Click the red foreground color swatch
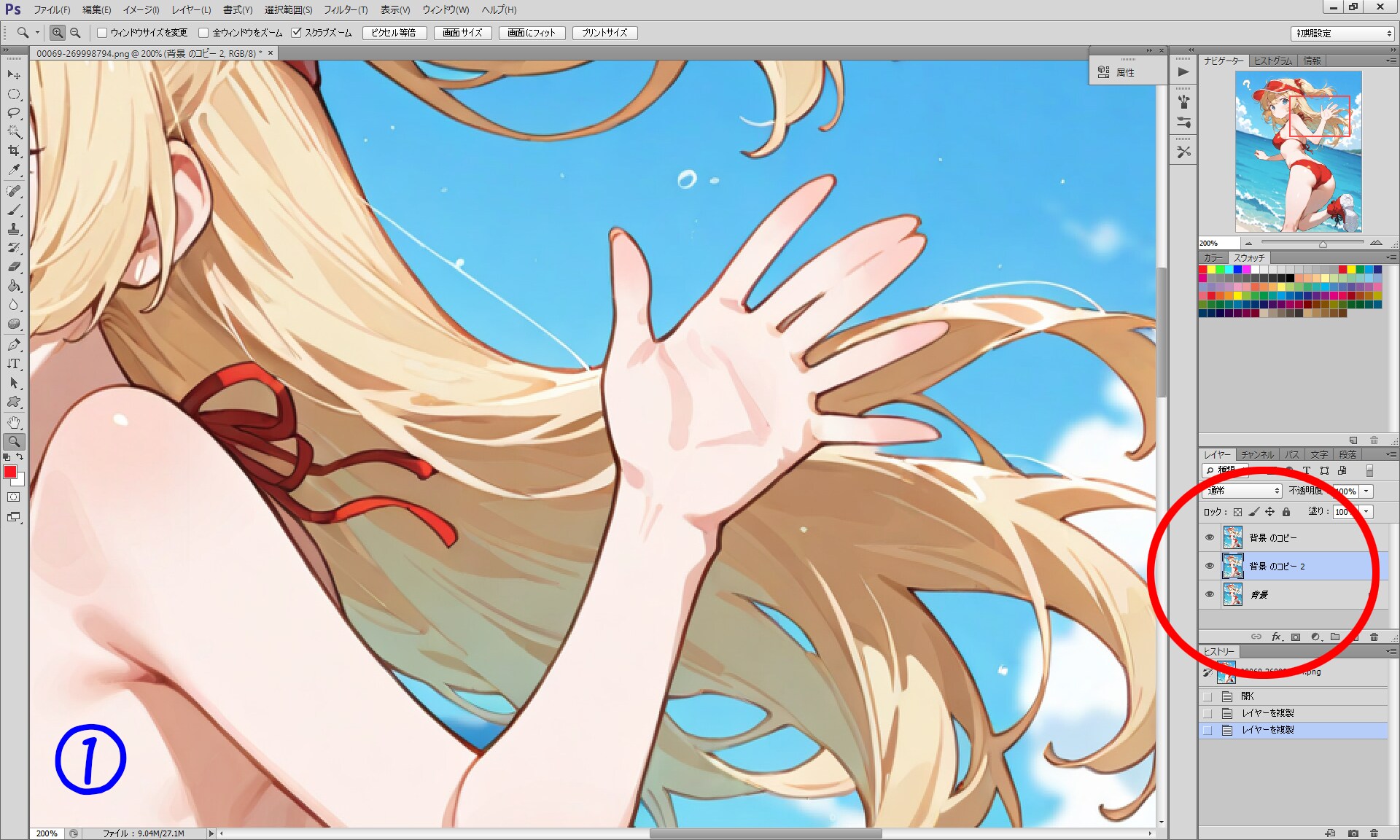The height and width of the screenshot is (840, 1400). pyautogui.click(x=10, y=472)
